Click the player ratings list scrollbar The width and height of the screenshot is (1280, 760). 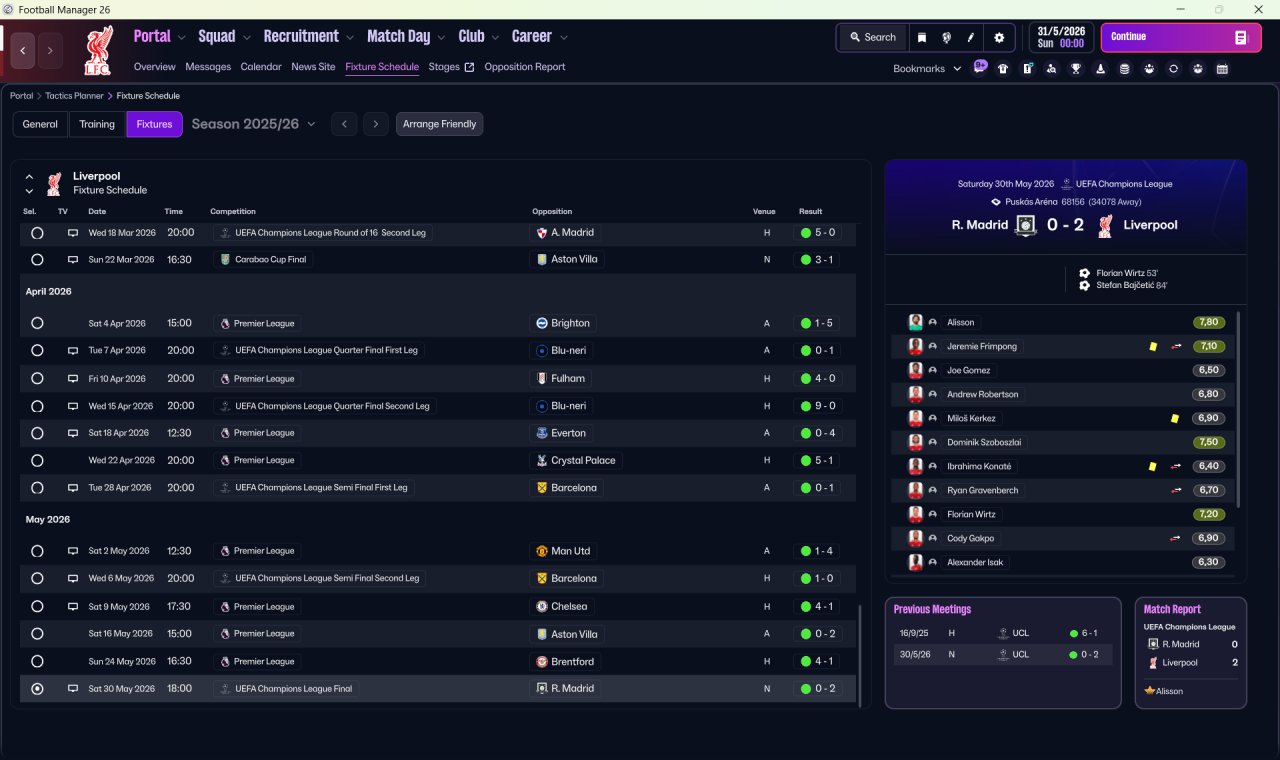pyautogui.click(x=1238, y=410)
